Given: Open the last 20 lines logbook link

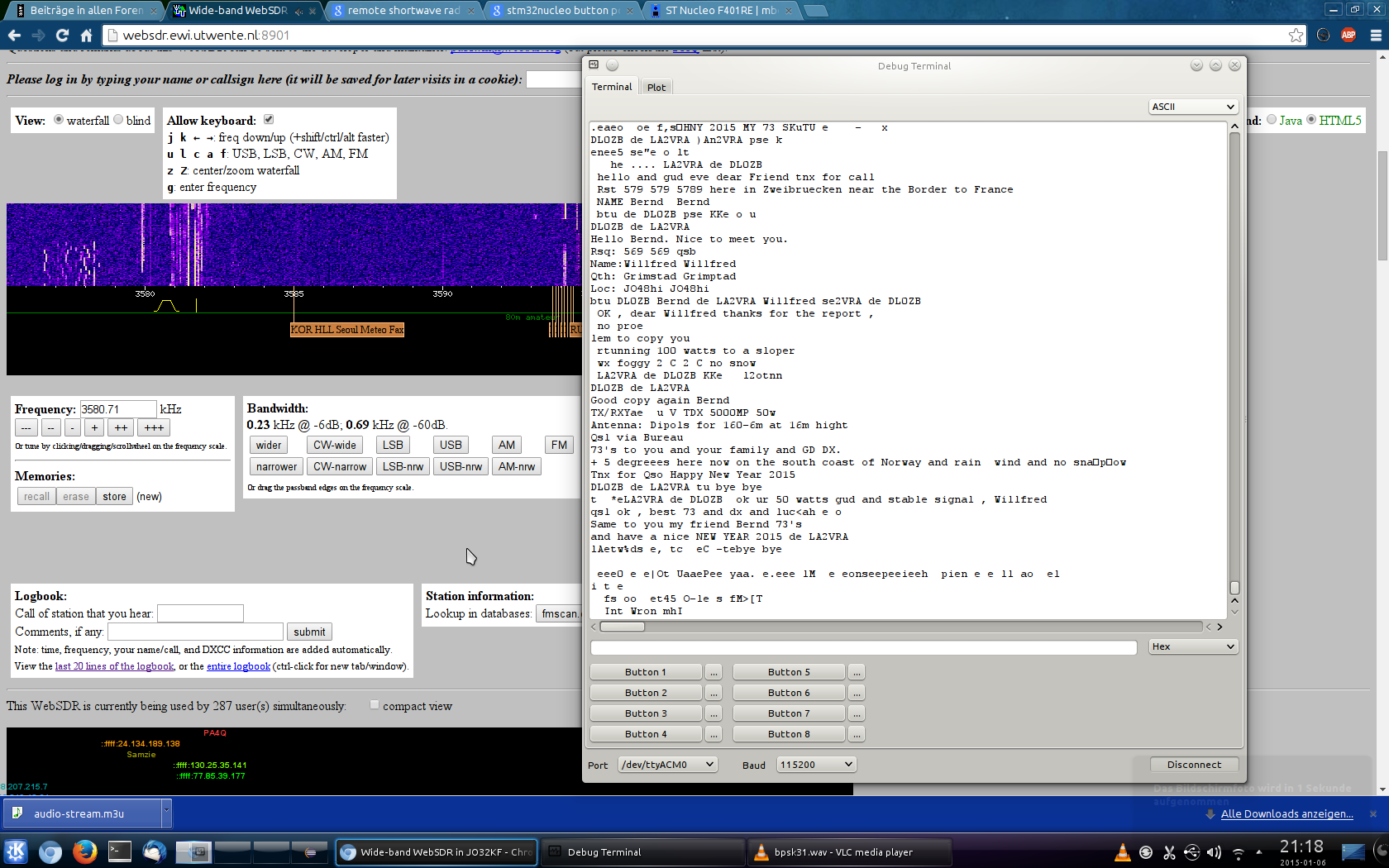Looking at the screenshot, I should point(115,666).
